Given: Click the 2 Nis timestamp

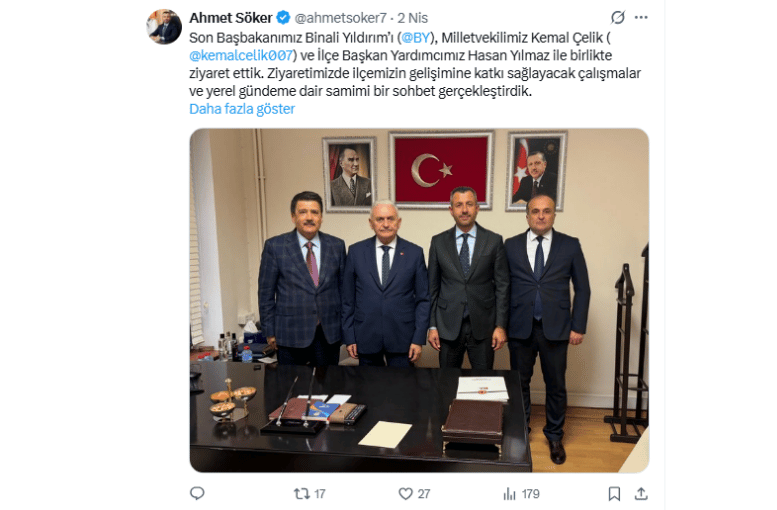Looking at the screenshot, I should tap(412, 18).
